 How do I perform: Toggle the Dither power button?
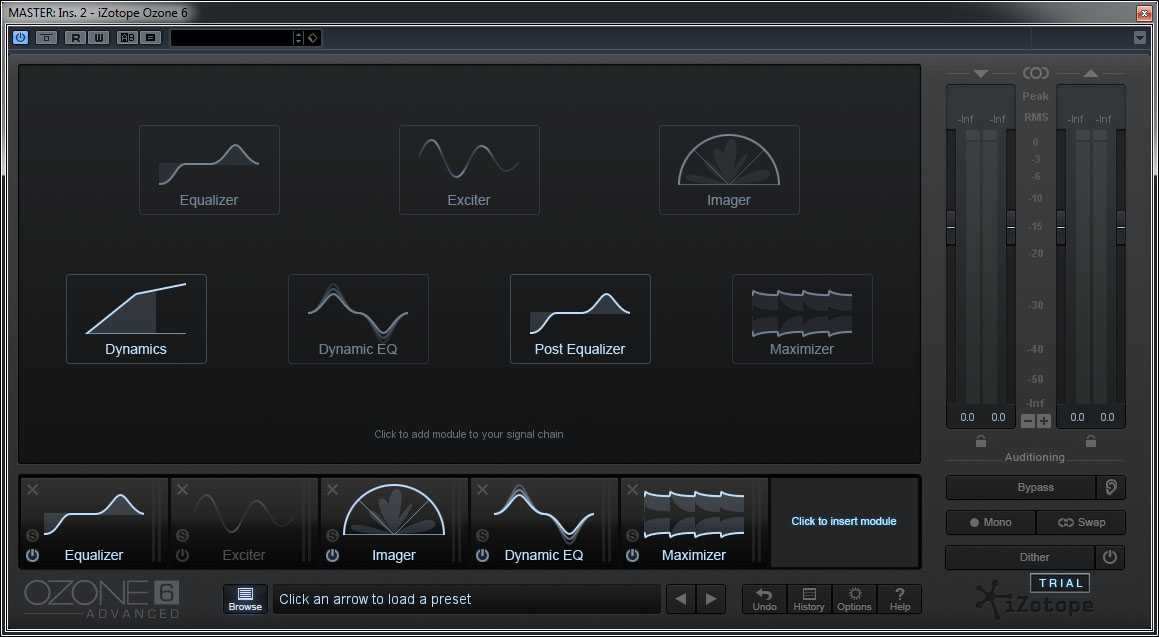click(1110, 557)
